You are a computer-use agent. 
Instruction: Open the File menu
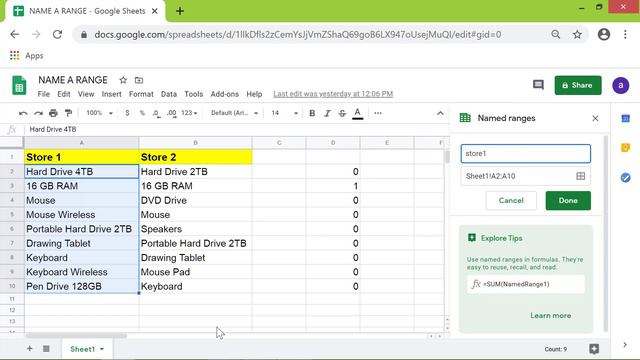(44, 94)
